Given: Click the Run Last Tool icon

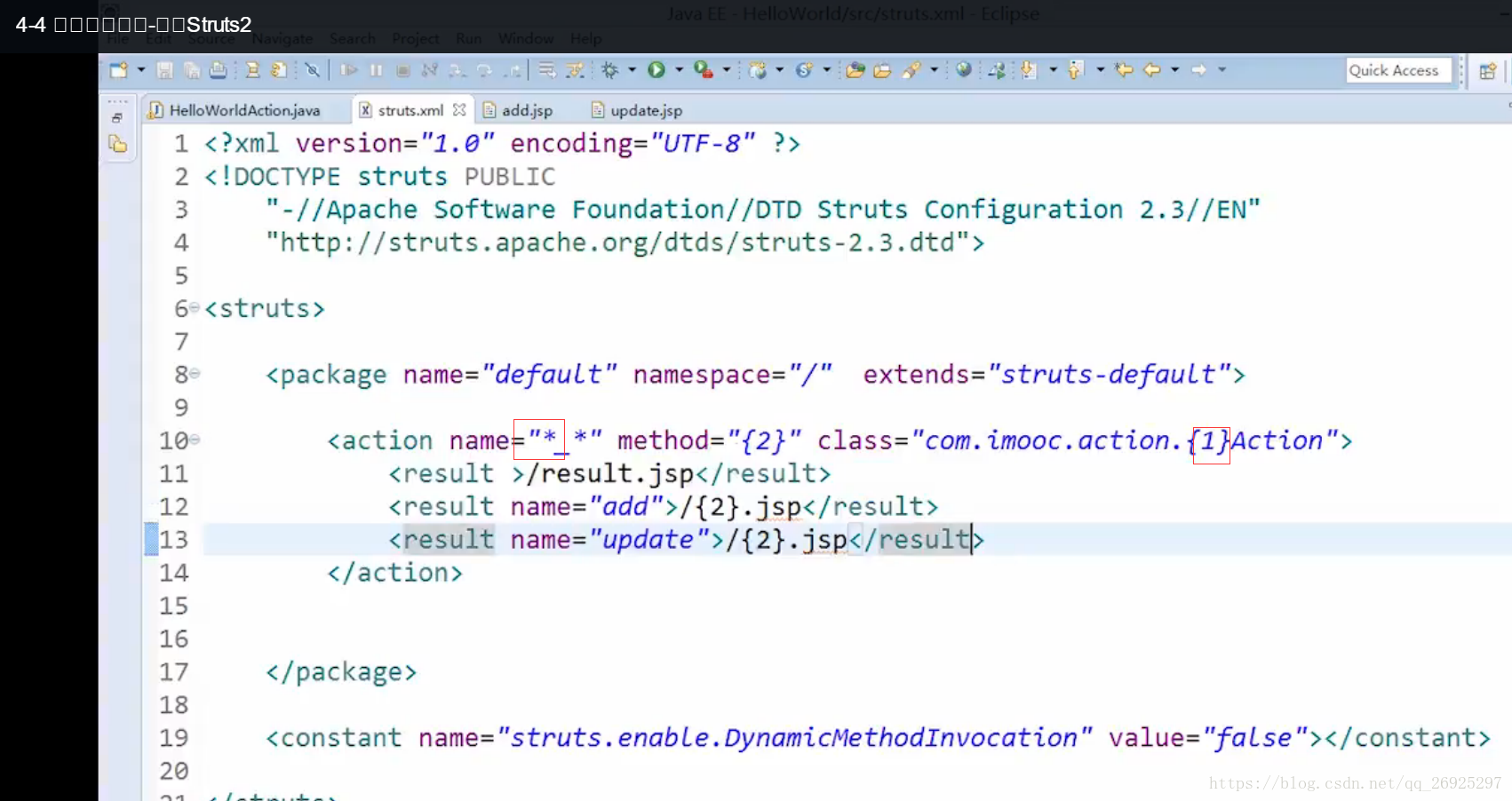Looking at the screenshot, I should click(x=704, y=69).
